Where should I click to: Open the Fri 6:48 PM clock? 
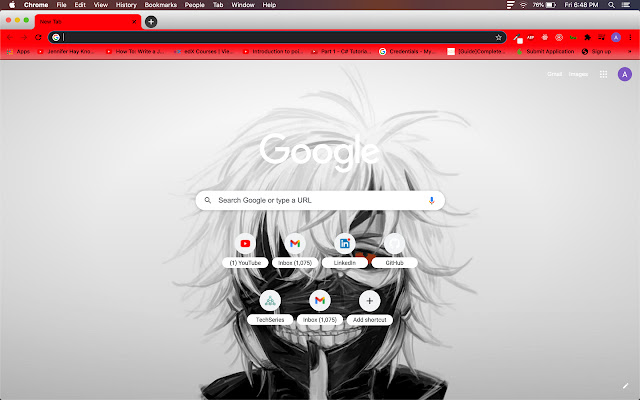[x=581, y=5]
